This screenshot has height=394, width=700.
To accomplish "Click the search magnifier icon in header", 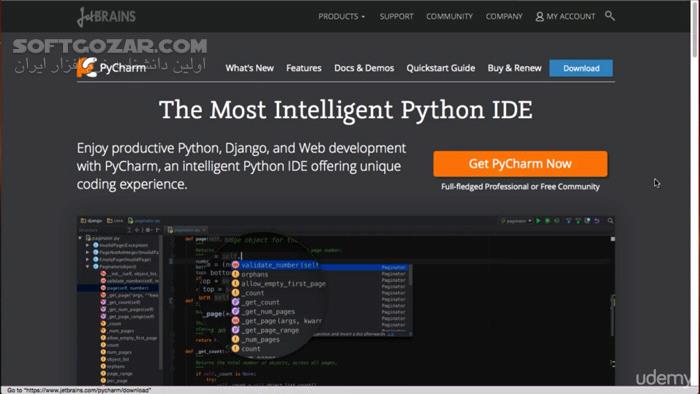I will click(x=610, y=16).
